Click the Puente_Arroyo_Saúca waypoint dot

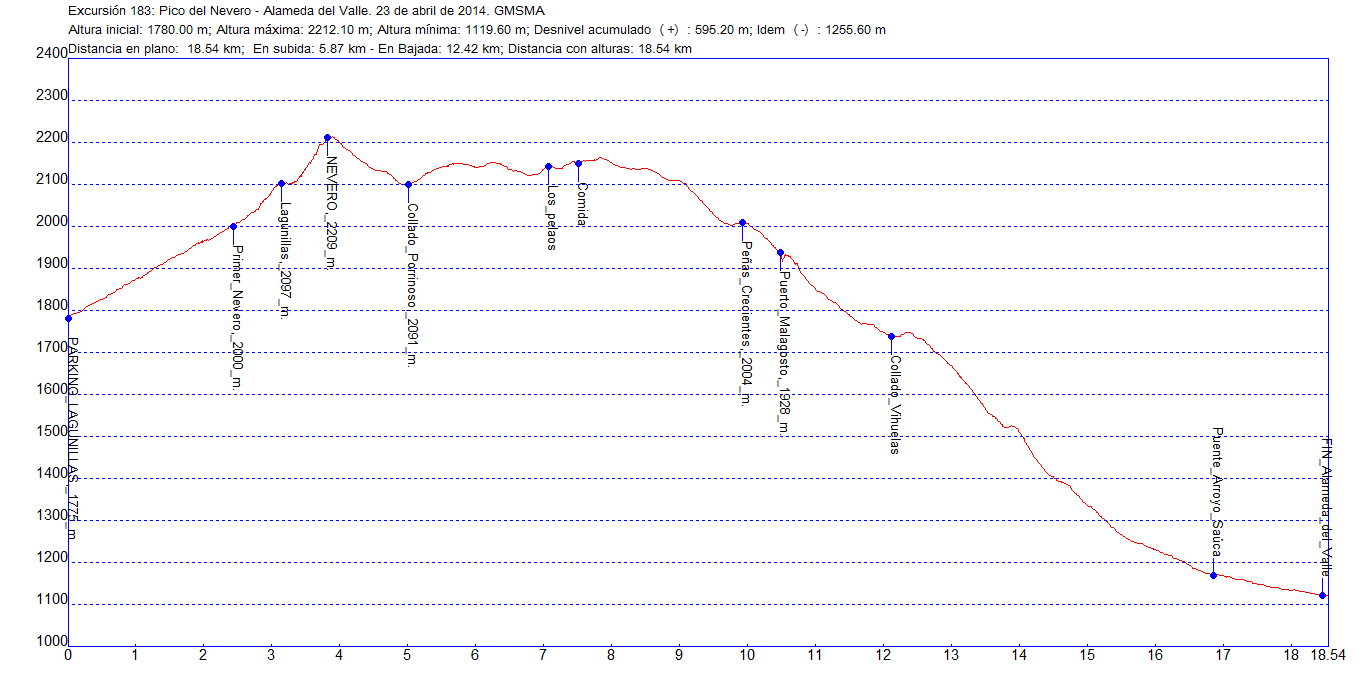(1213, 575)
